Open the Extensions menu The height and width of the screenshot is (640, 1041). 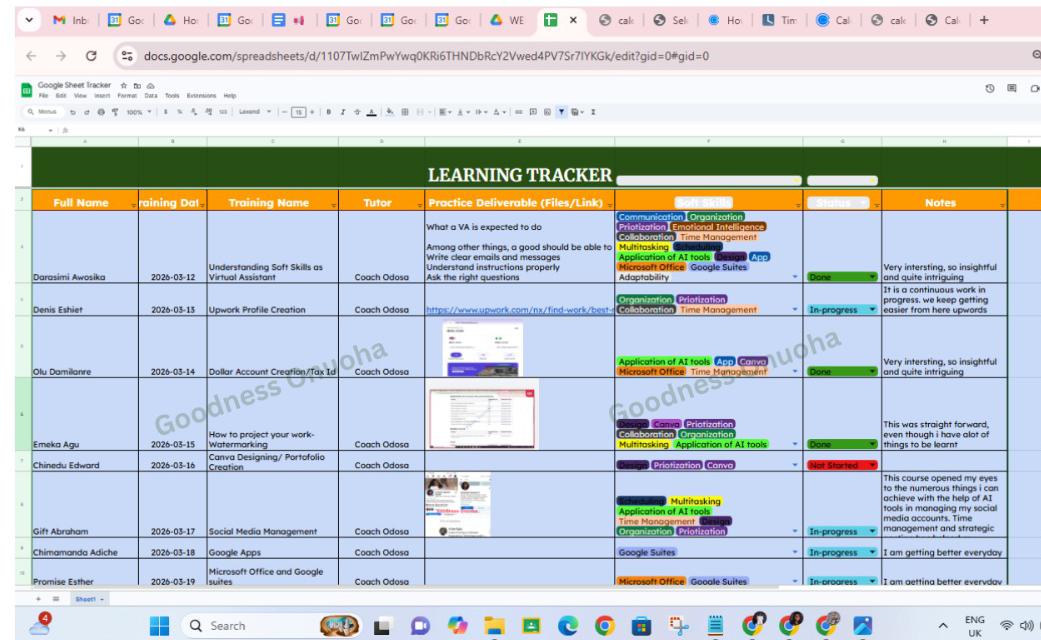tap(201, 96)
